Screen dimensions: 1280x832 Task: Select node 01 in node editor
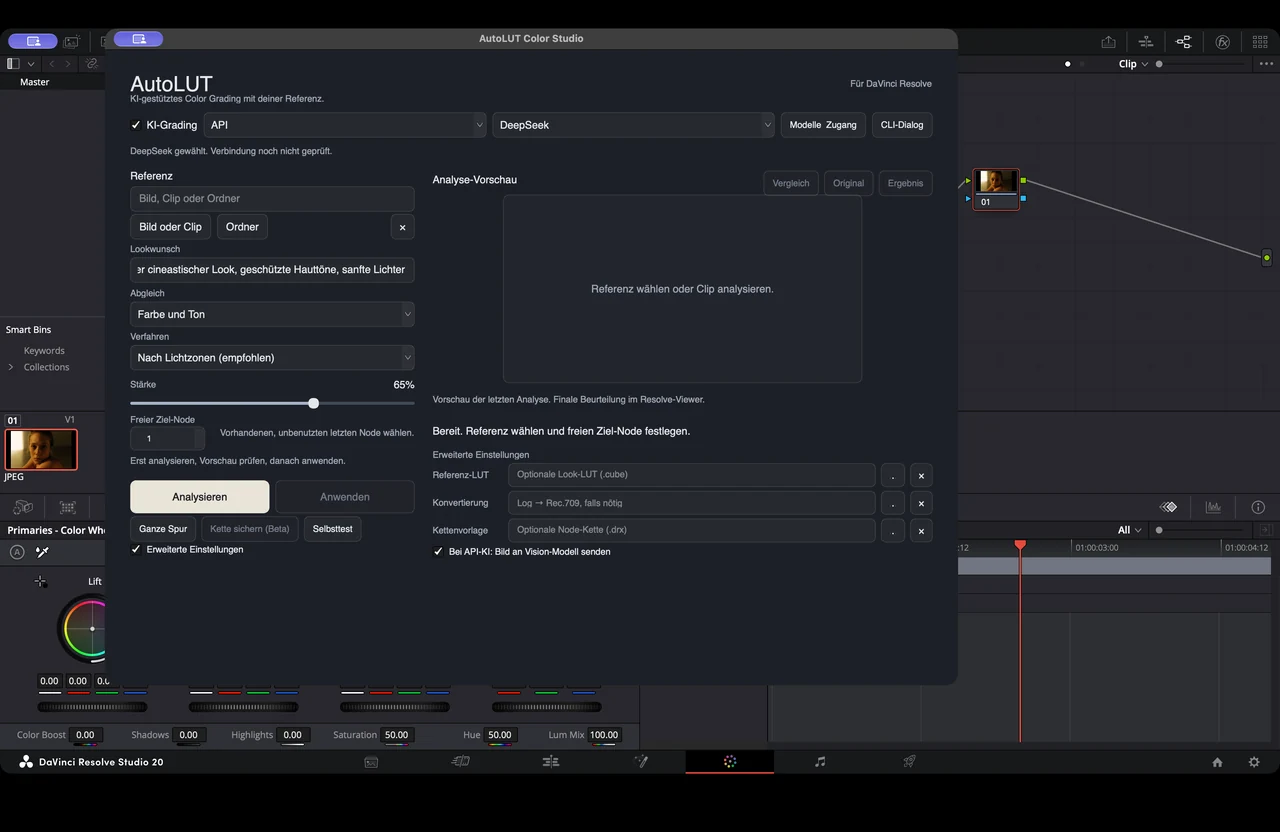(997, 189)
